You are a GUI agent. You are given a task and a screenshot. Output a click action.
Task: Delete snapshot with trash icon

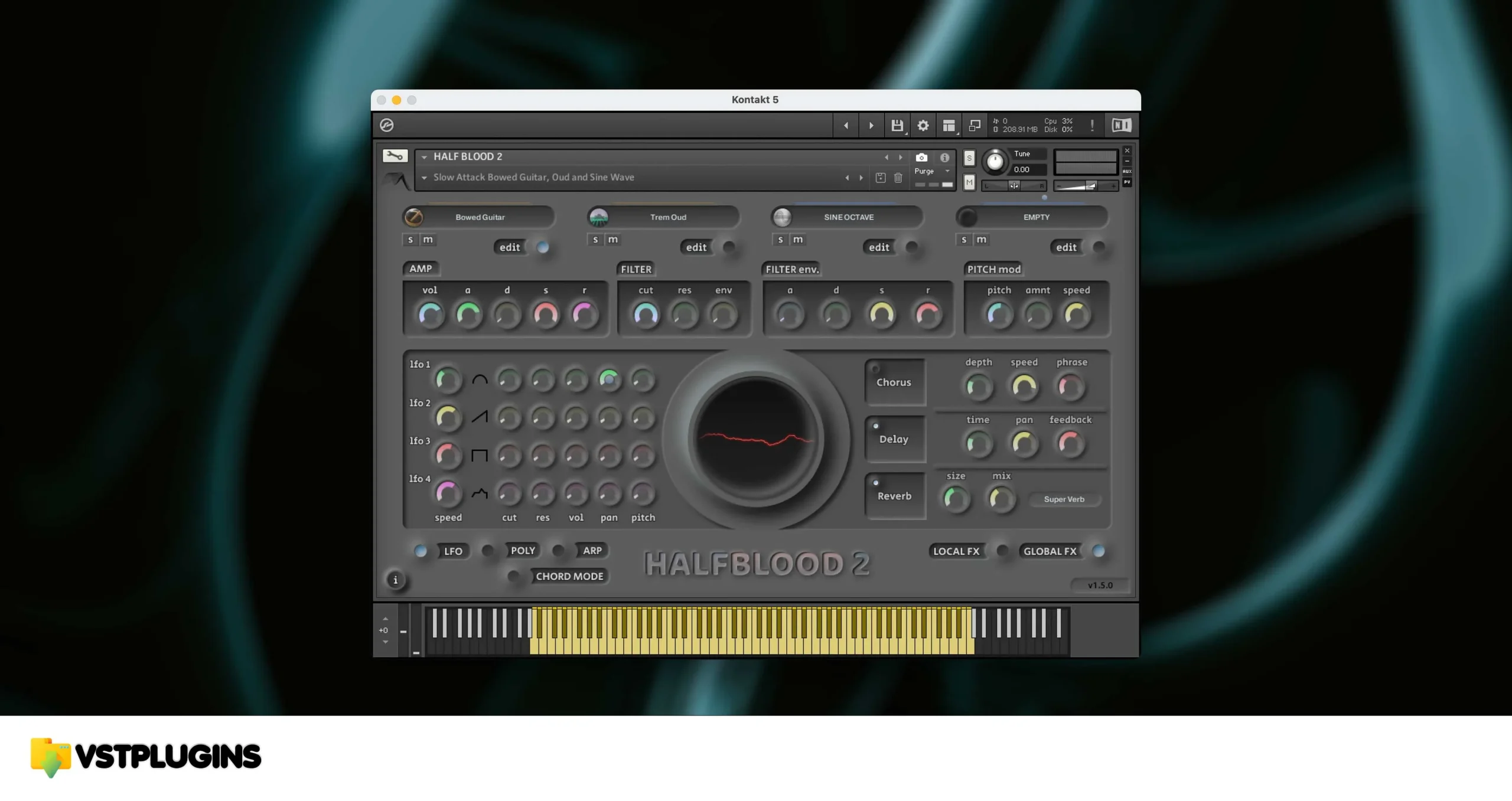(898, 178)
